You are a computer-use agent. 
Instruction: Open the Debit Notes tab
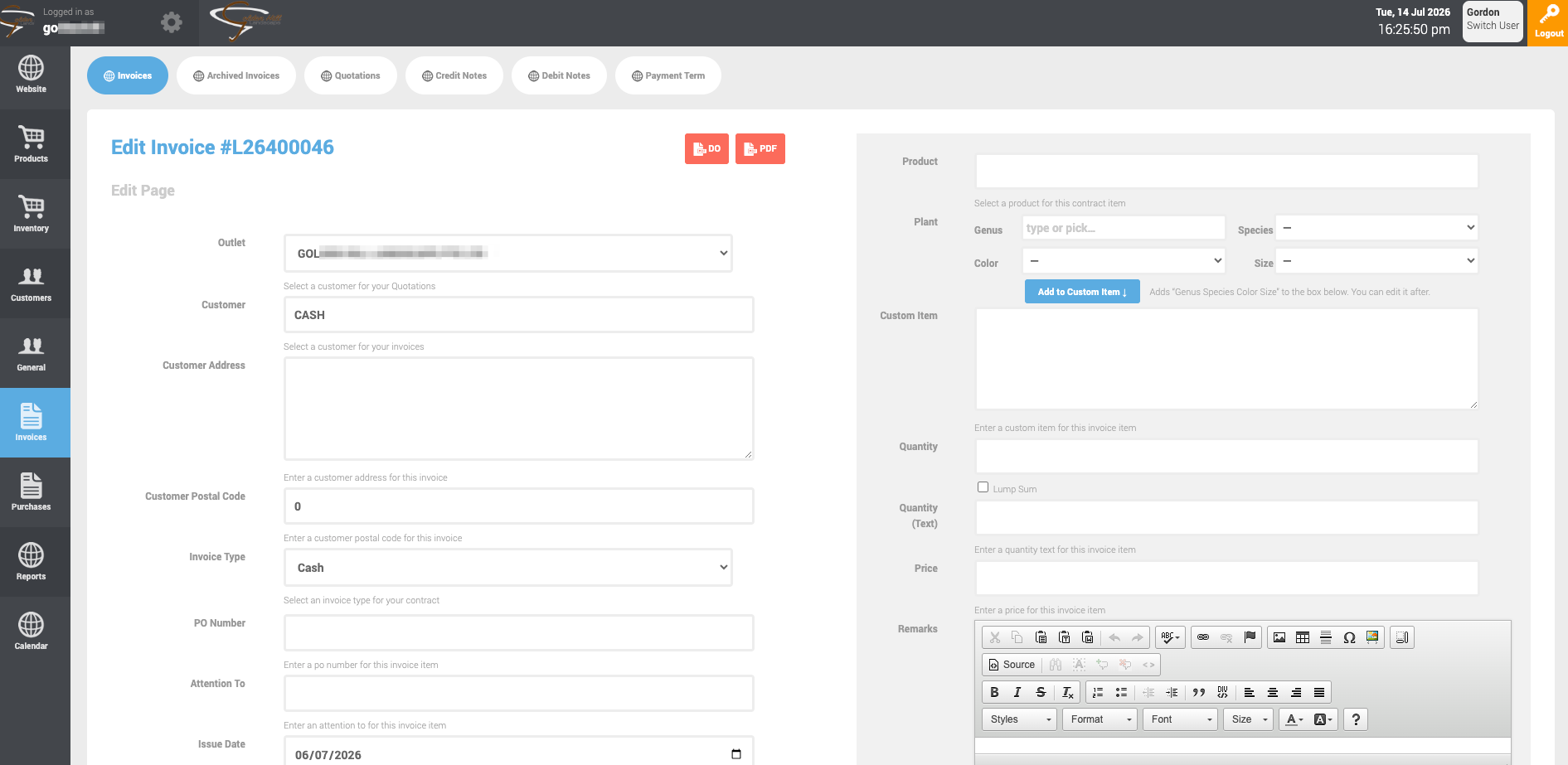pyautogui.click(x=559, y=75)
